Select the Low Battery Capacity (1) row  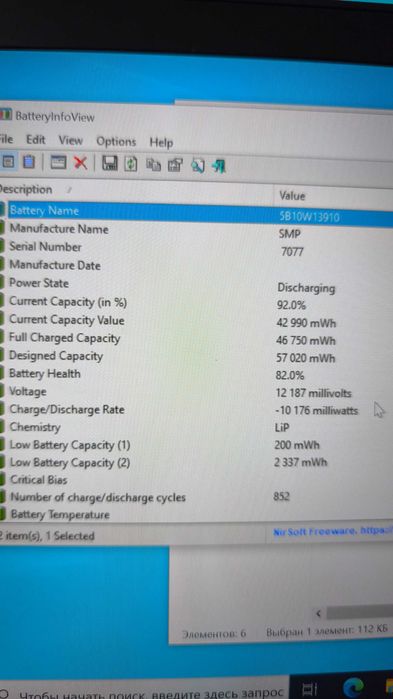pyautogui.click(x=196, y=445)
